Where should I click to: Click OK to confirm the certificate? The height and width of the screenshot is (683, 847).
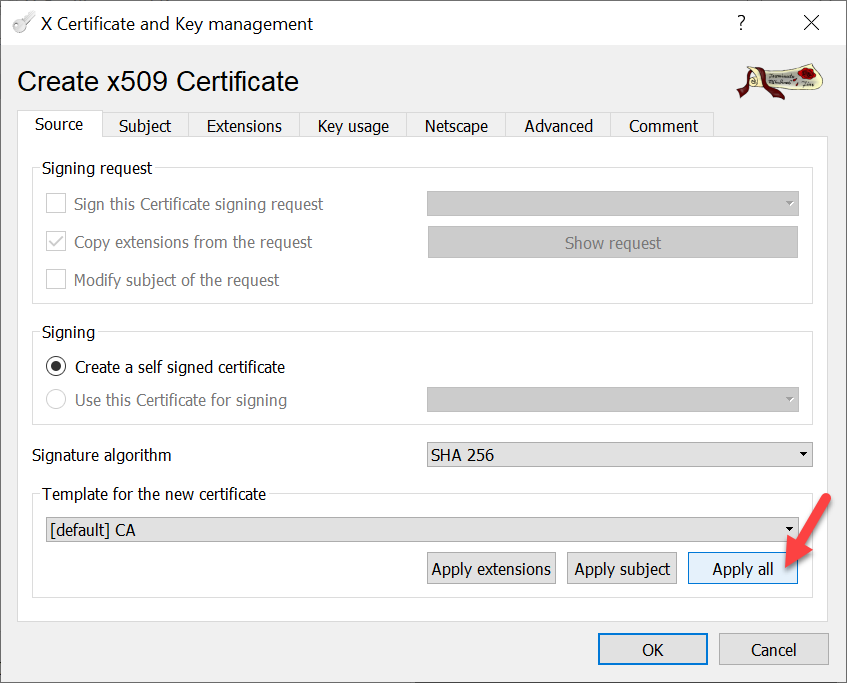(652, 650)
